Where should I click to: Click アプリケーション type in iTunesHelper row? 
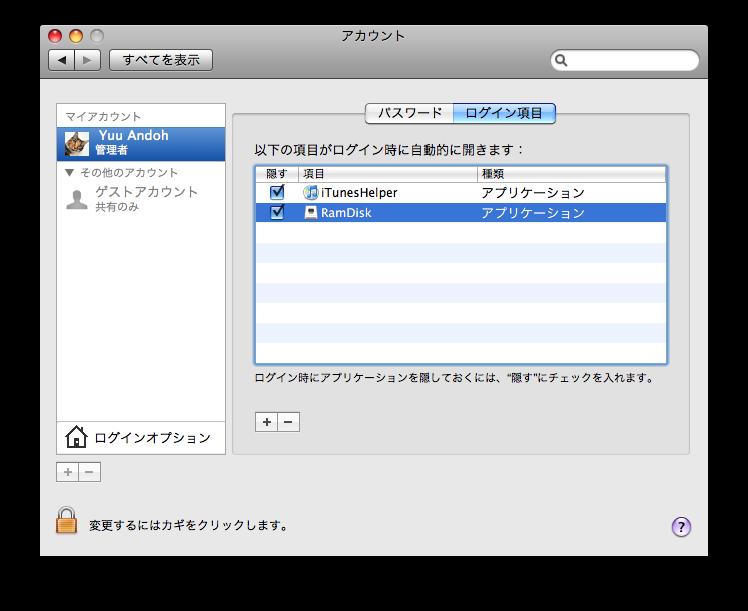(x=533, y=193)
